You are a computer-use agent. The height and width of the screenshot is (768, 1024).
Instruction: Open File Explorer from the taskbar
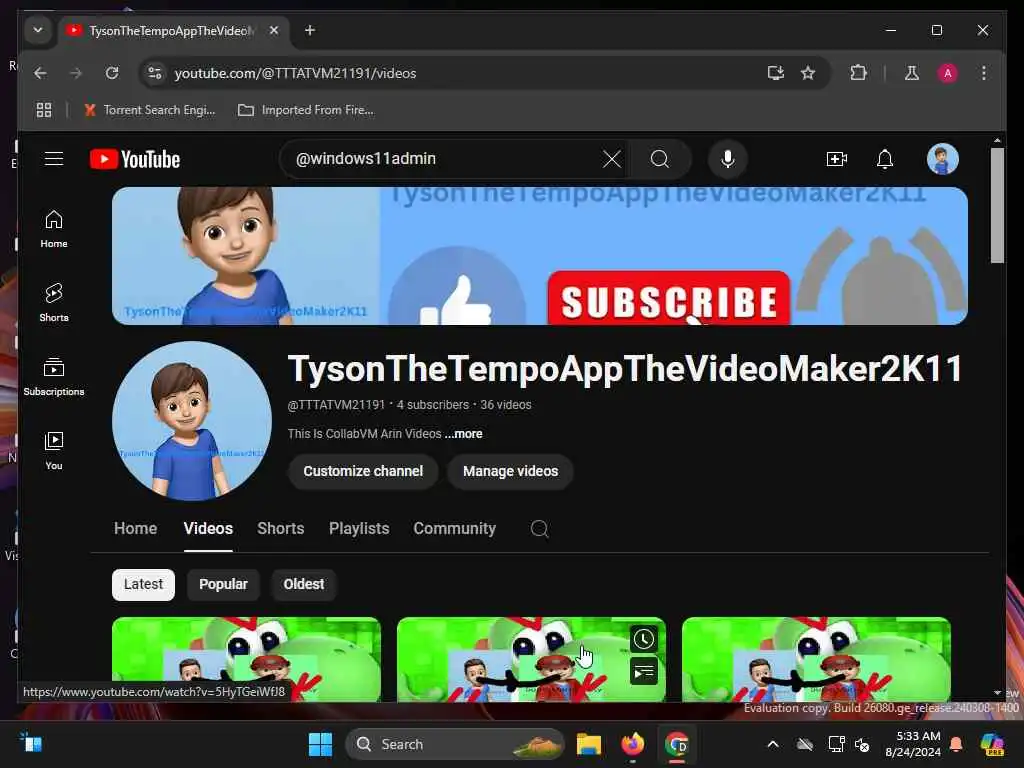tap(588, 744)
